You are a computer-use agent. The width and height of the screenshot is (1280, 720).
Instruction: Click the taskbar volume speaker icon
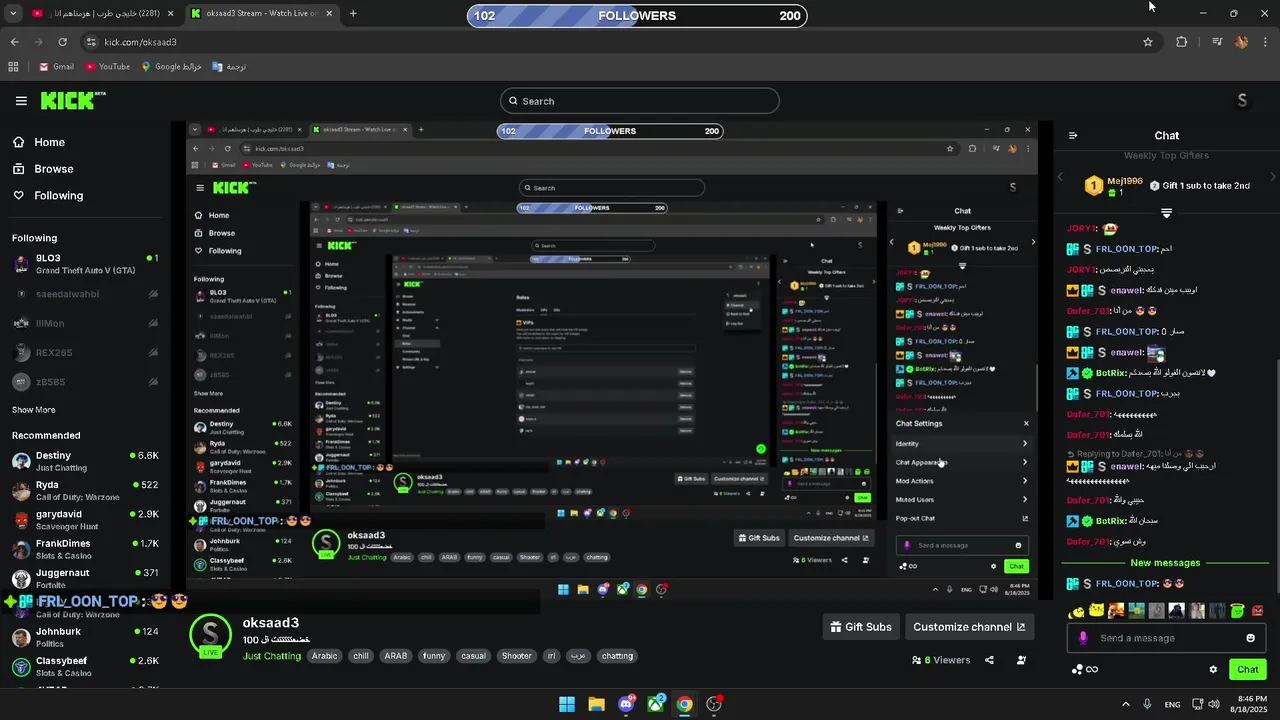click(1214, 704)
